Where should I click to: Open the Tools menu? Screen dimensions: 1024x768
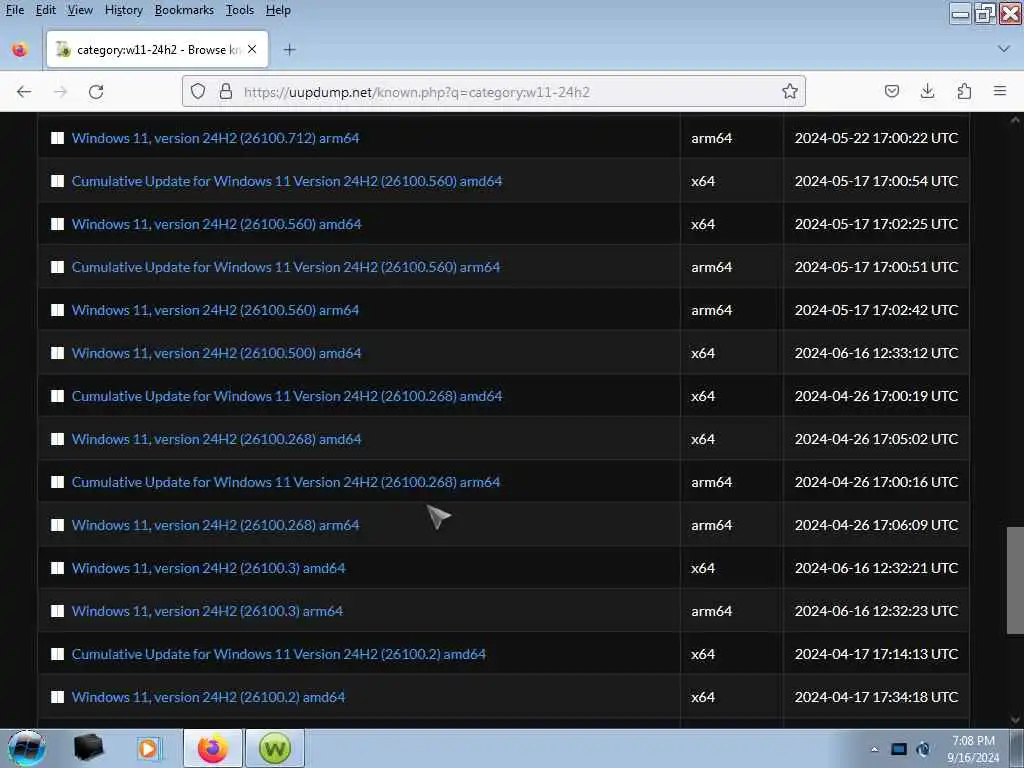point(240,10)
